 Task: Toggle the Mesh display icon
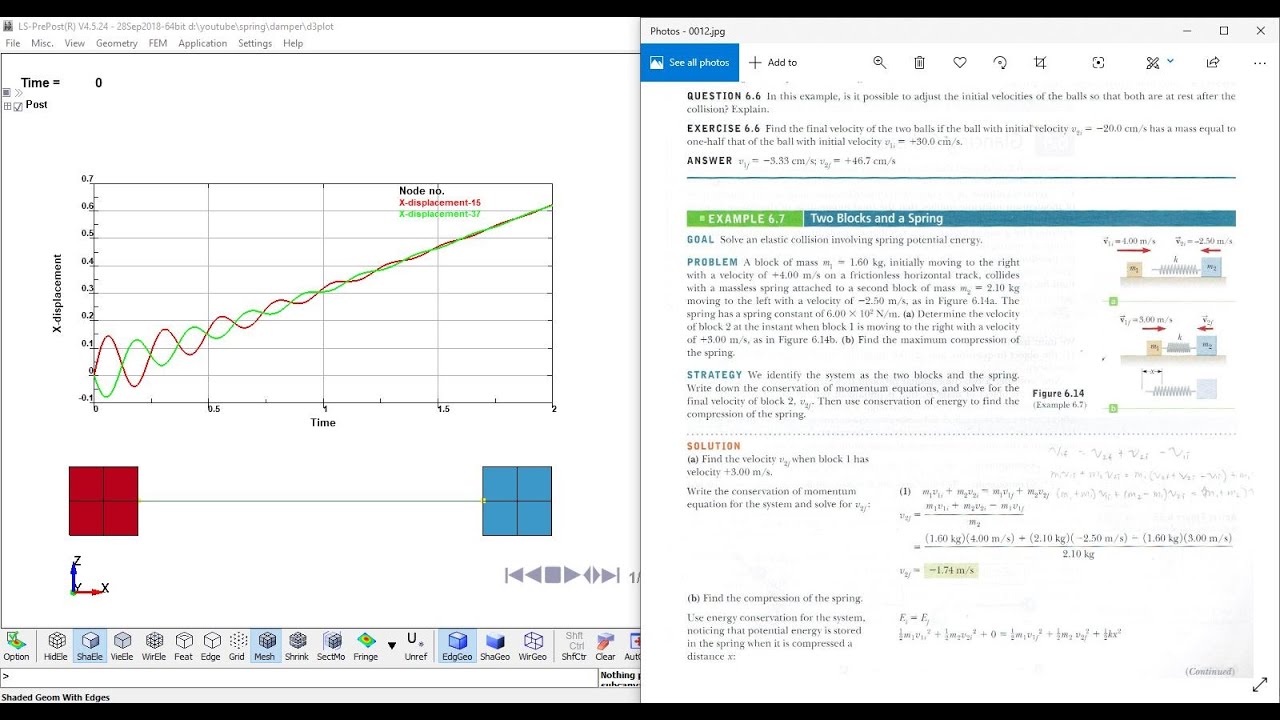pyautogui.click(x=265, y=646)
